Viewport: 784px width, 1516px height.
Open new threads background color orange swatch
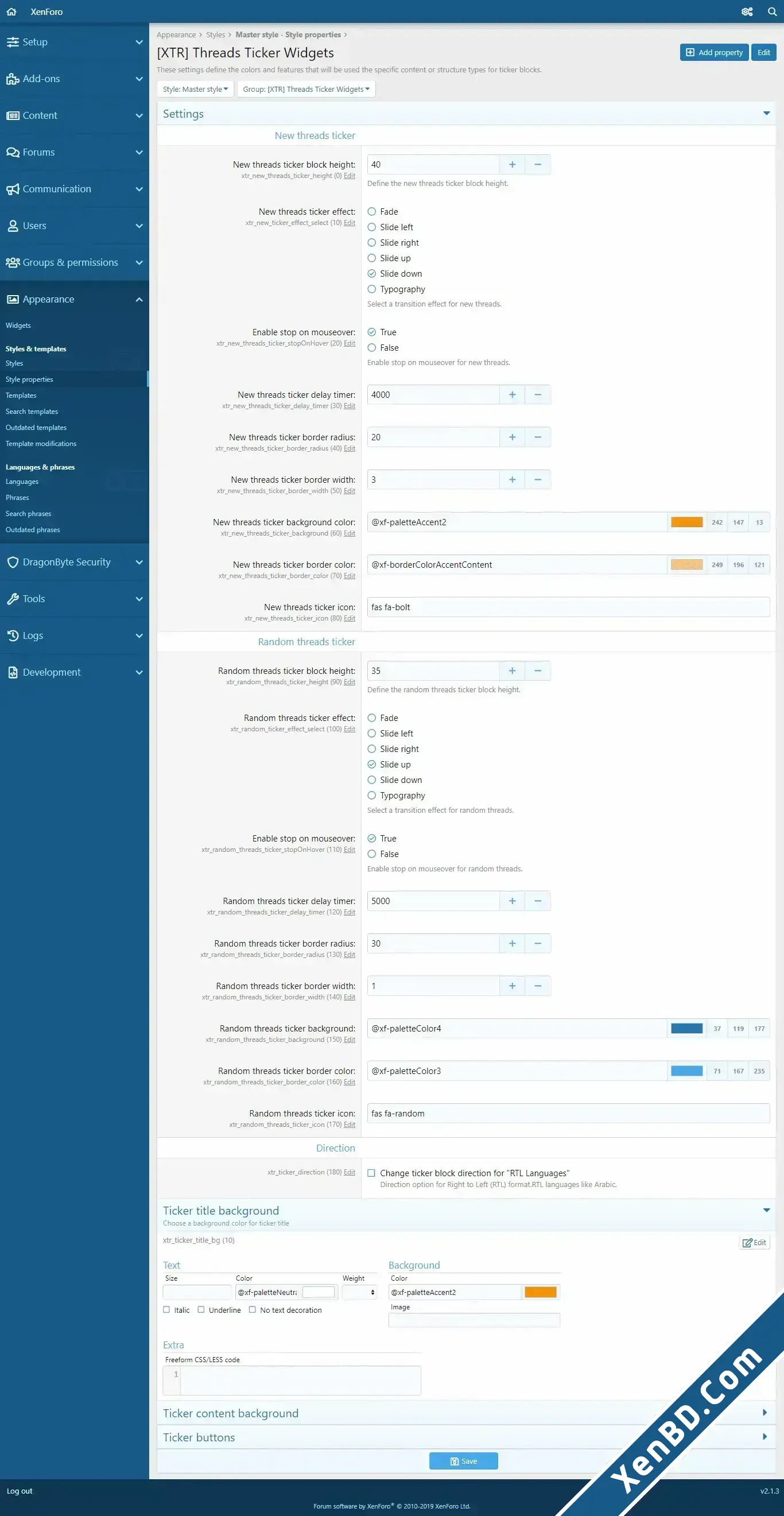pyautogui.click(x=687, y=522)
